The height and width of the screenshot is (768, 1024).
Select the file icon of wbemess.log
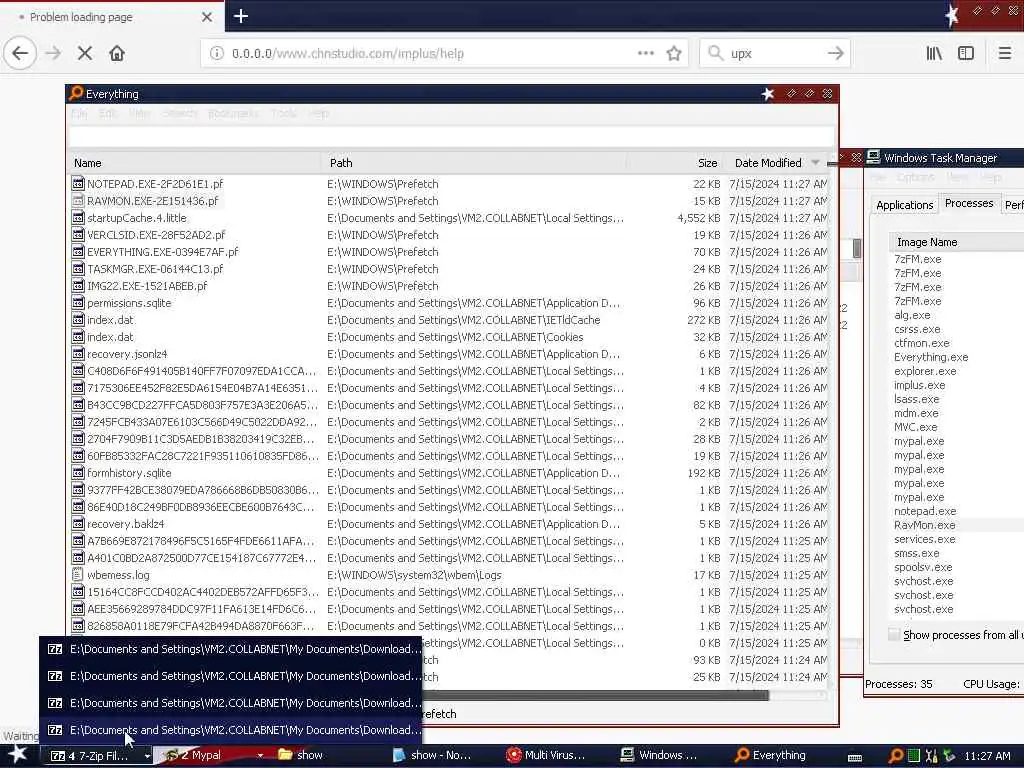pyautogui.click(x=78, y=575)
